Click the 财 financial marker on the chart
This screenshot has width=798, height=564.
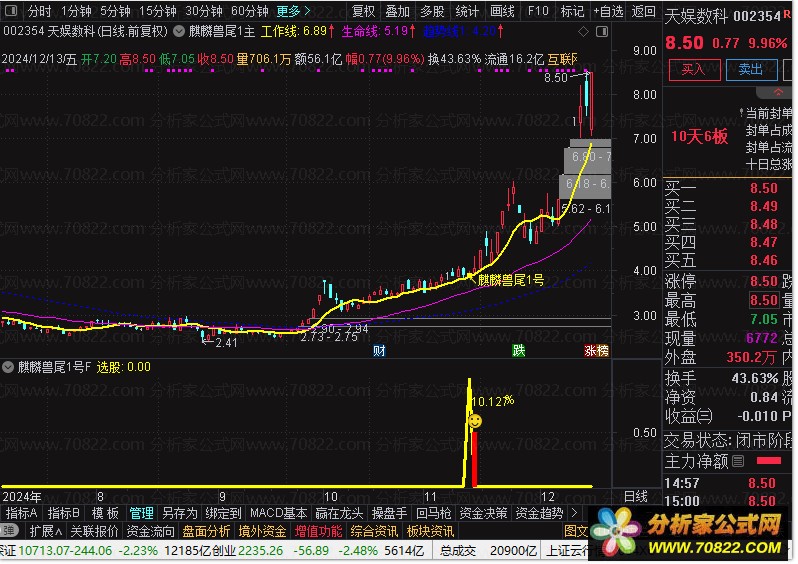point(379,350)
